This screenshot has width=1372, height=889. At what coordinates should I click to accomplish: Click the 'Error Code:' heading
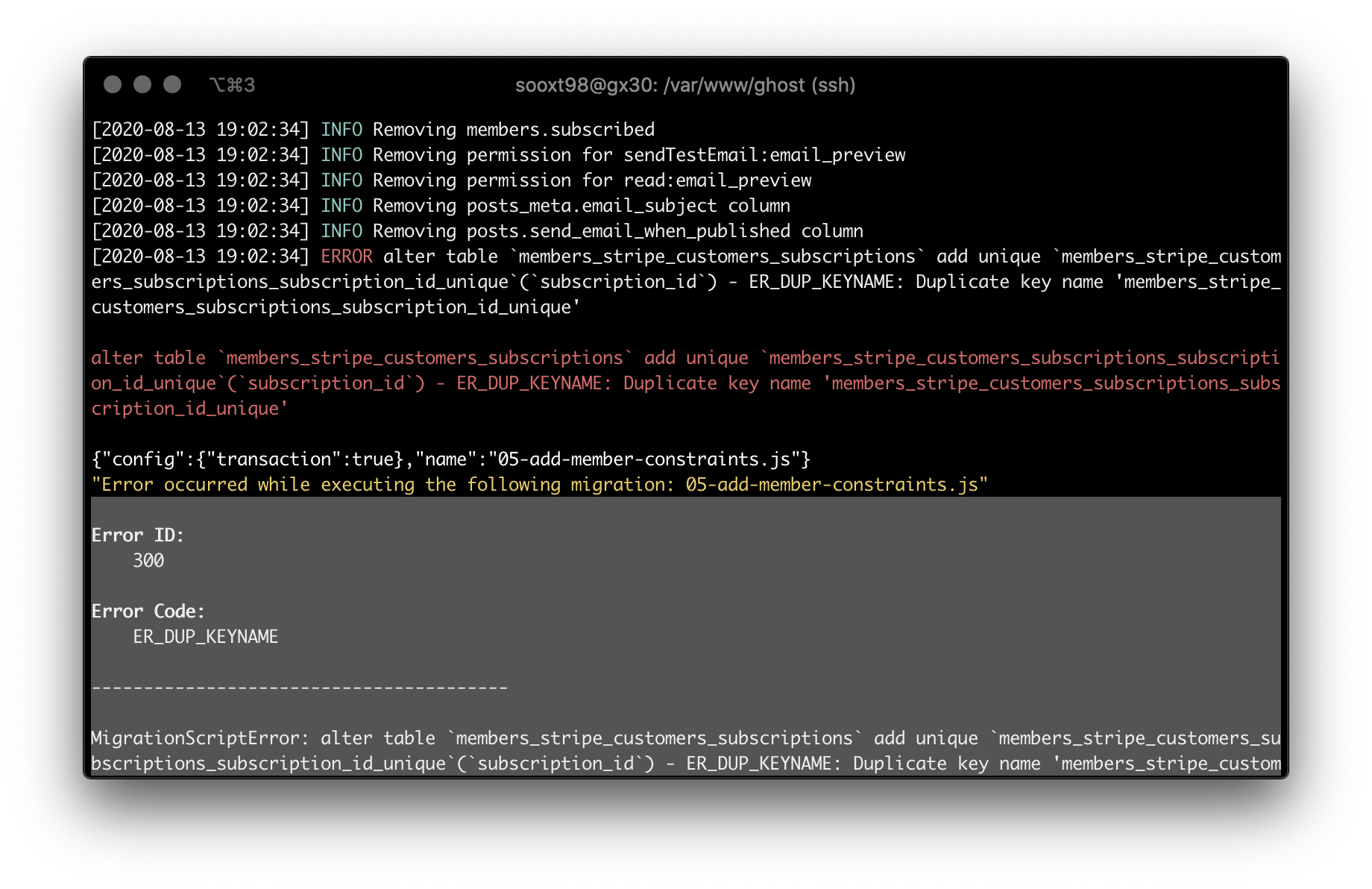tap(148, 612)
